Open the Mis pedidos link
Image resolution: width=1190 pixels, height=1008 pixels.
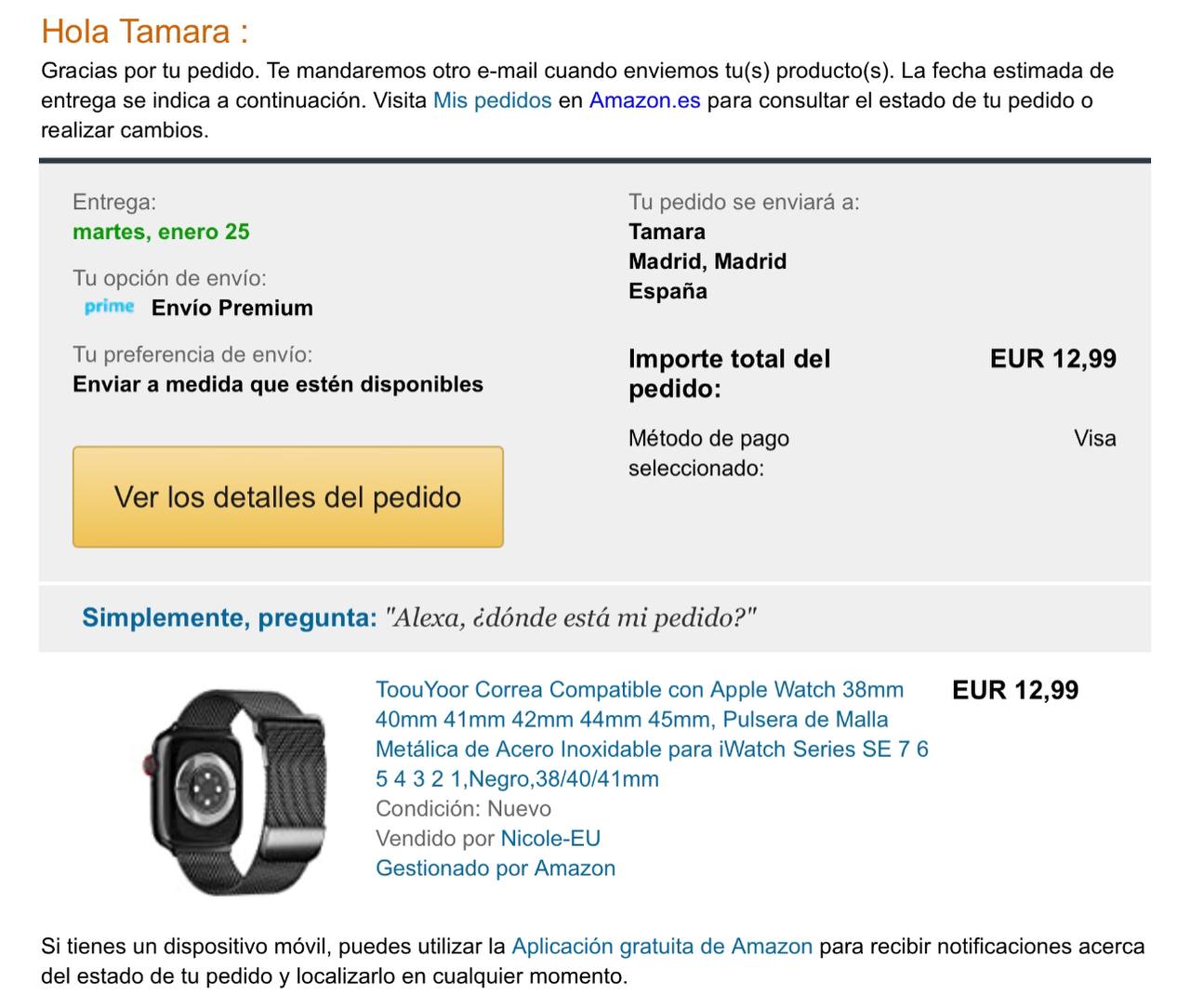(x=493, y=100)
